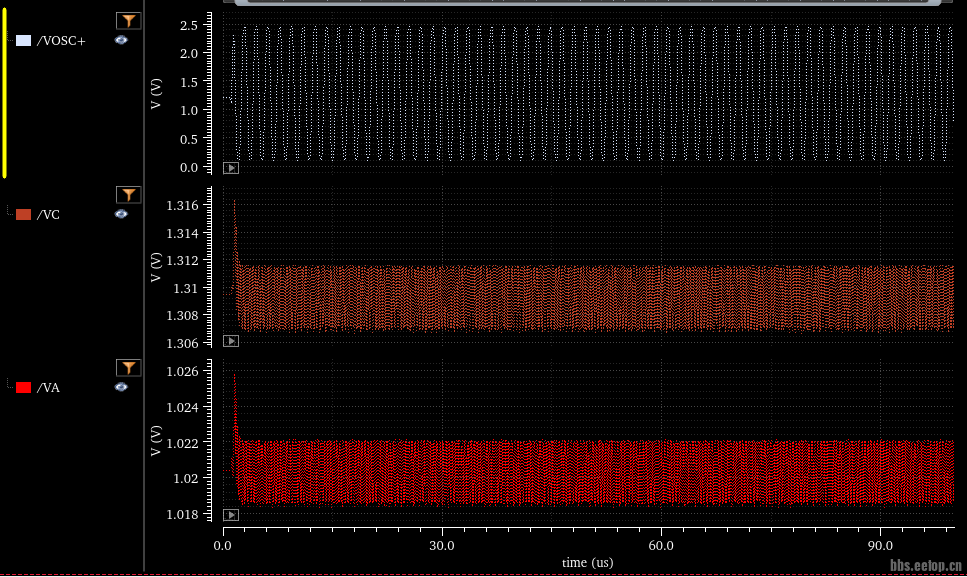Expand the arrow button on VOSC+ strip

[x=231, y=168]
